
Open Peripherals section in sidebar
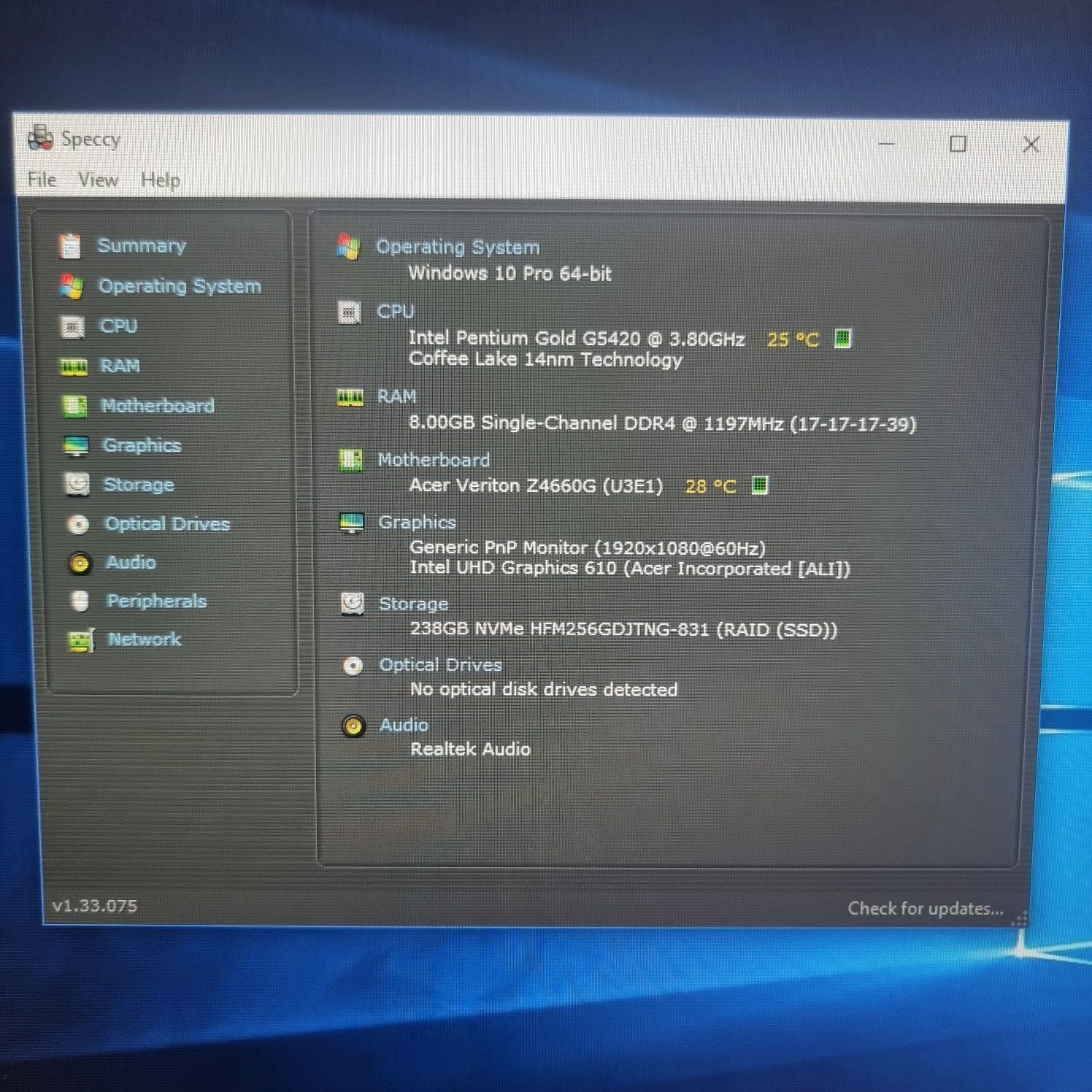tap(157, 601)
